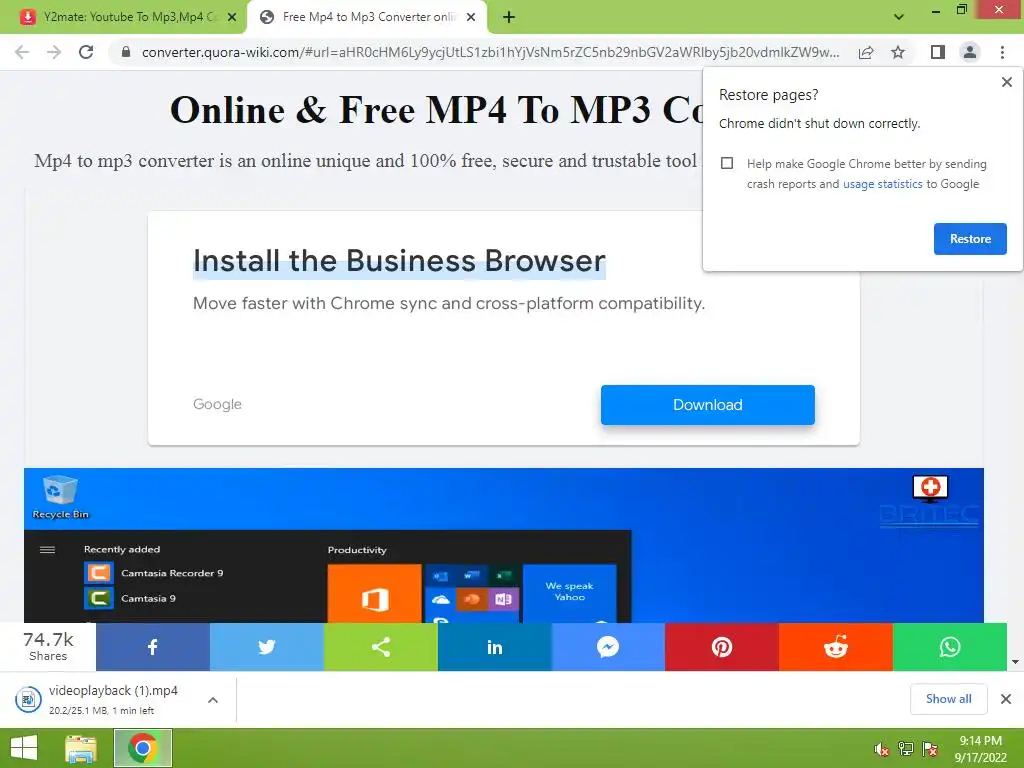The width and height of the screenshot is (1024, 768).
Task: Open the muted volume tray icon
Action: coord(882,749)
